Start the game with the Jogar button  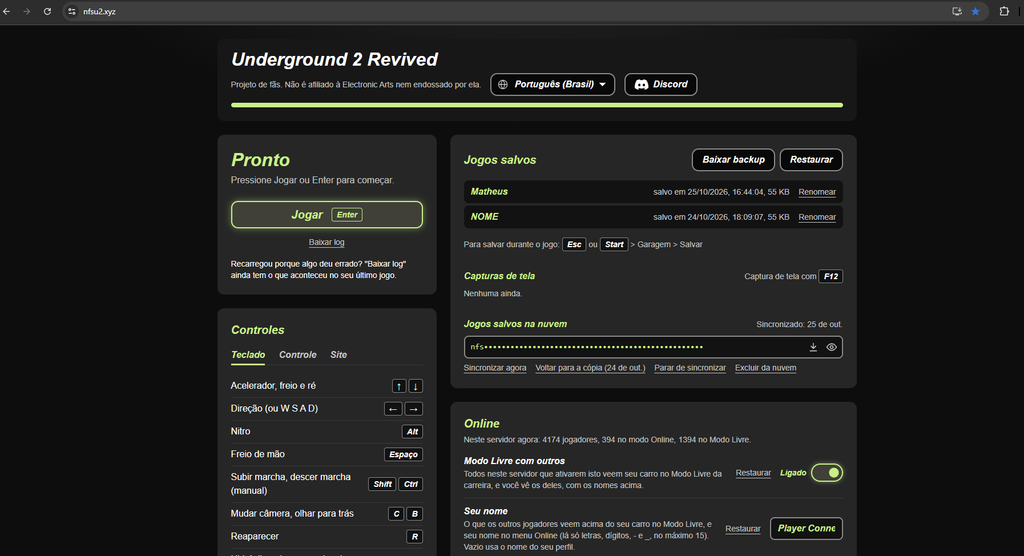point(327,214)
